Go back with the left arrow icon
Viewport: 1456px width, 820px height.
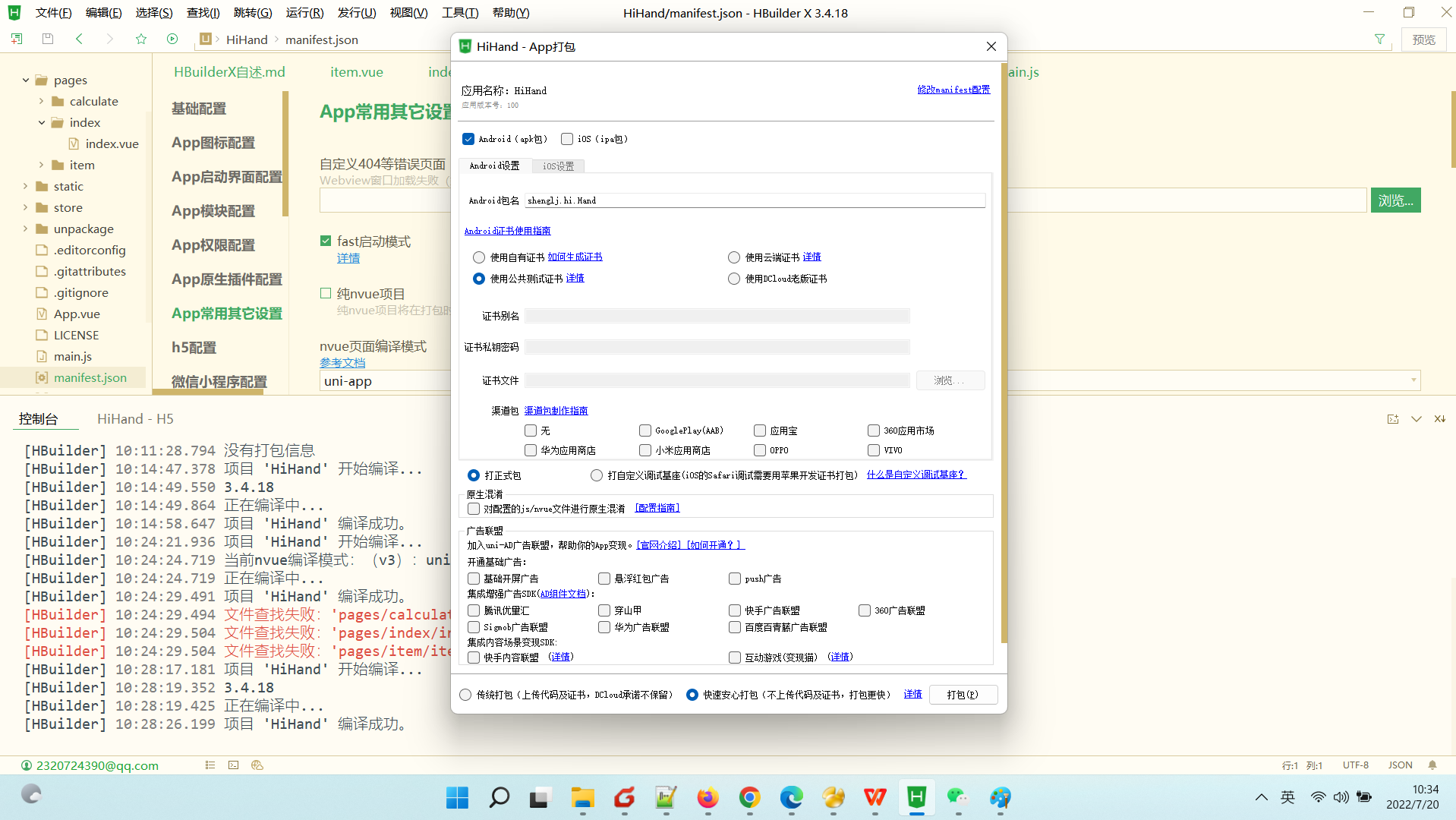pyautogui.click(x=79, y=39)
